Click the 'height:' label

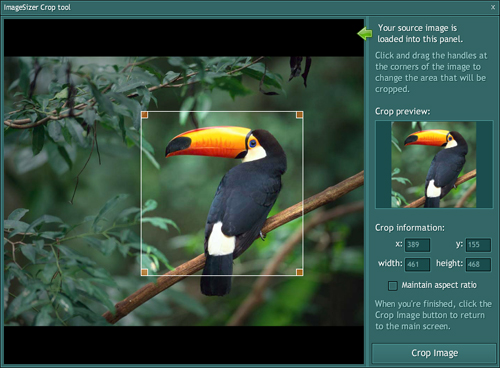(x=449, y=263)
